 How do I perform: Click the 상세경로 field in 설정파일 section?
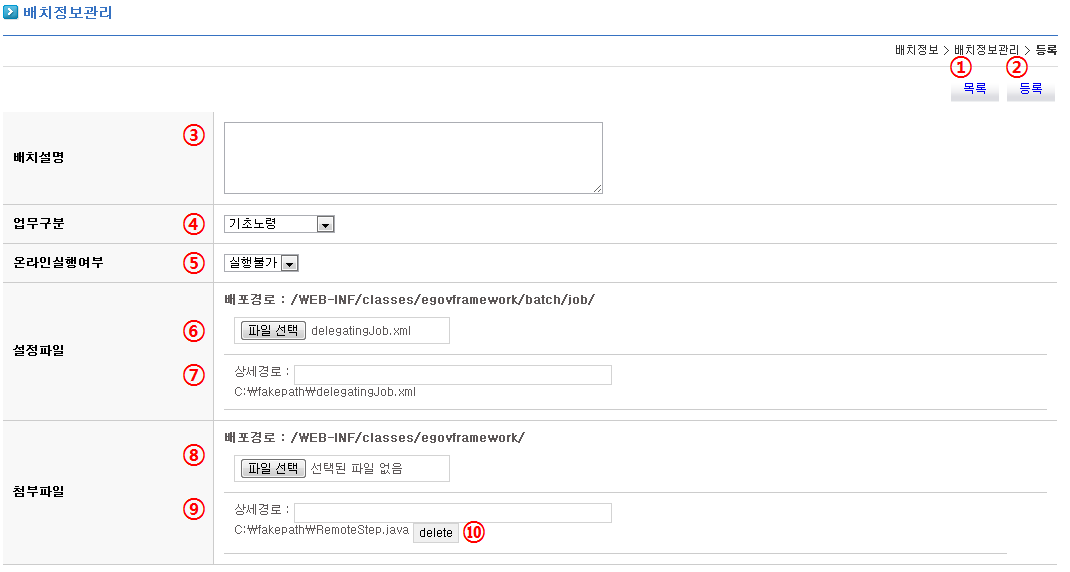click(452, 375)
